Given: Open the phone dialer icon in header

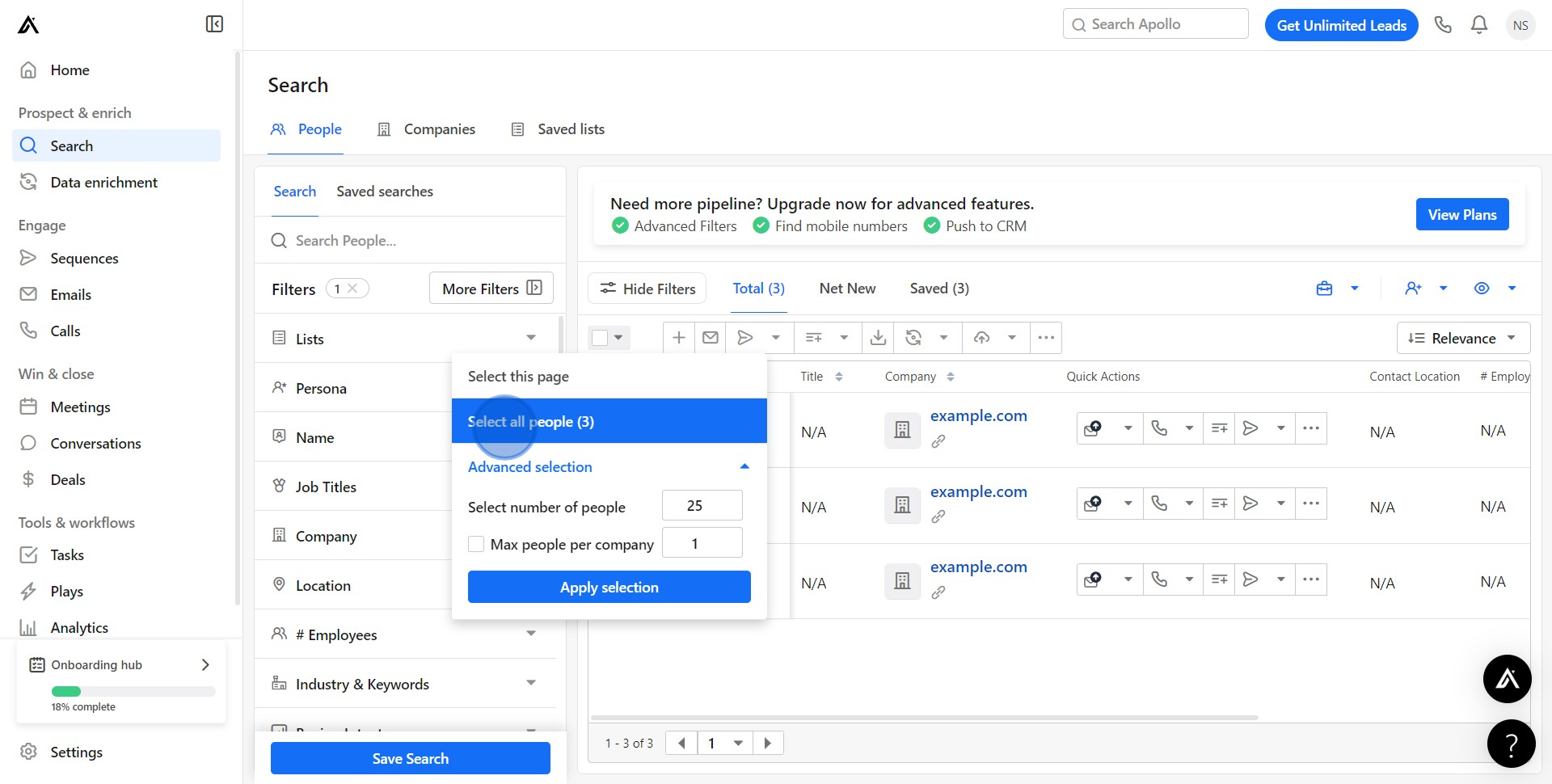Looking at the screenshot, I should 1443,25.
